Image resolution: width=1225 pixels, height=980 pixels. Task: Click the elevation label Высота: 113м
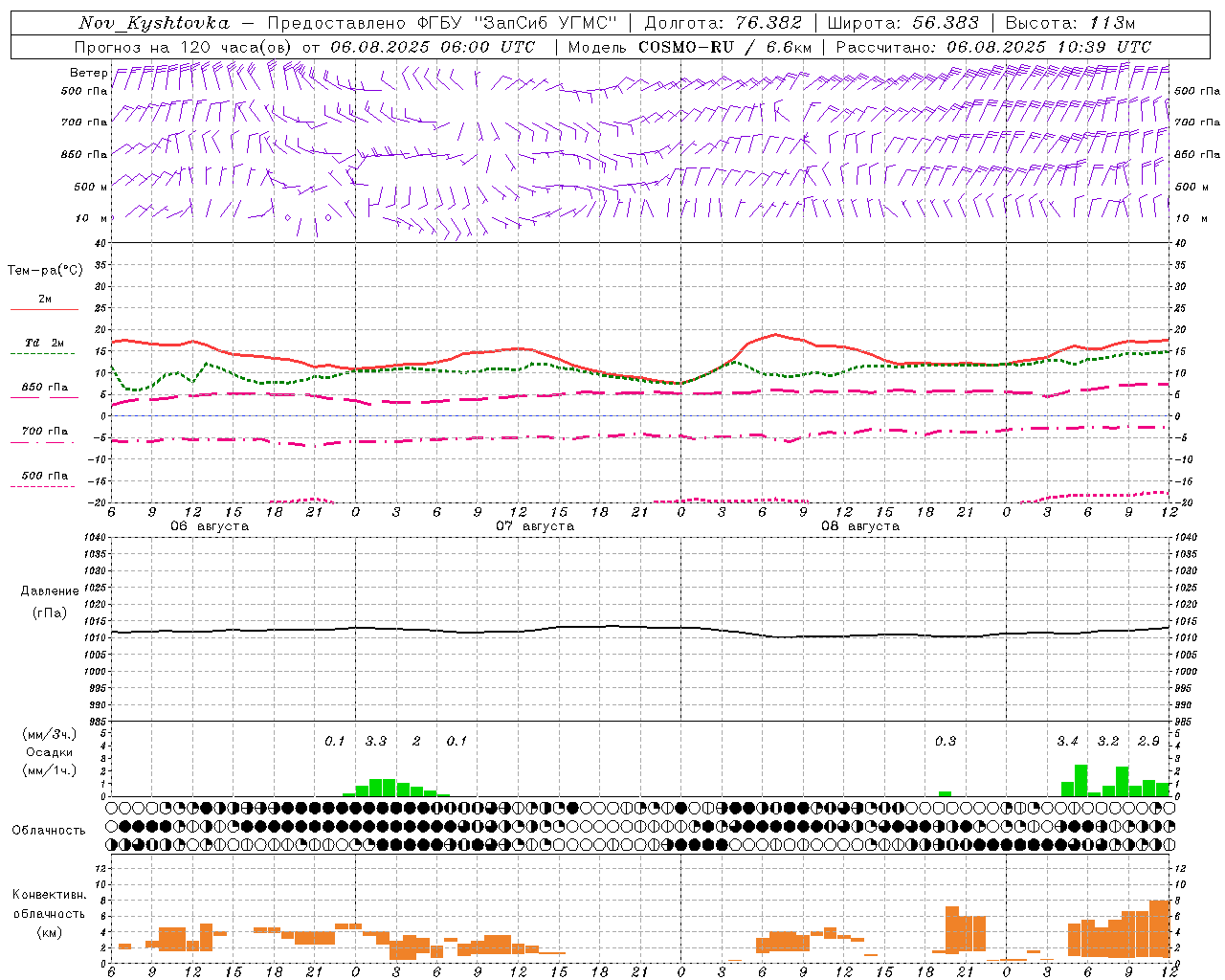click(1070, 23)
